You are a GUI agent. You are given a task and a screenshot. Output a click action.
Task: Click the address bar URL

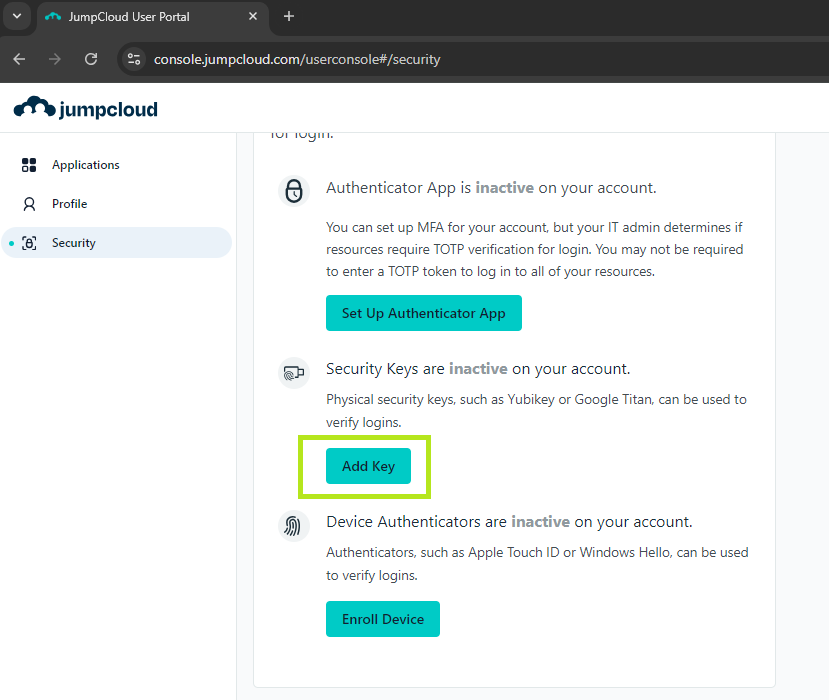(297, 59)
